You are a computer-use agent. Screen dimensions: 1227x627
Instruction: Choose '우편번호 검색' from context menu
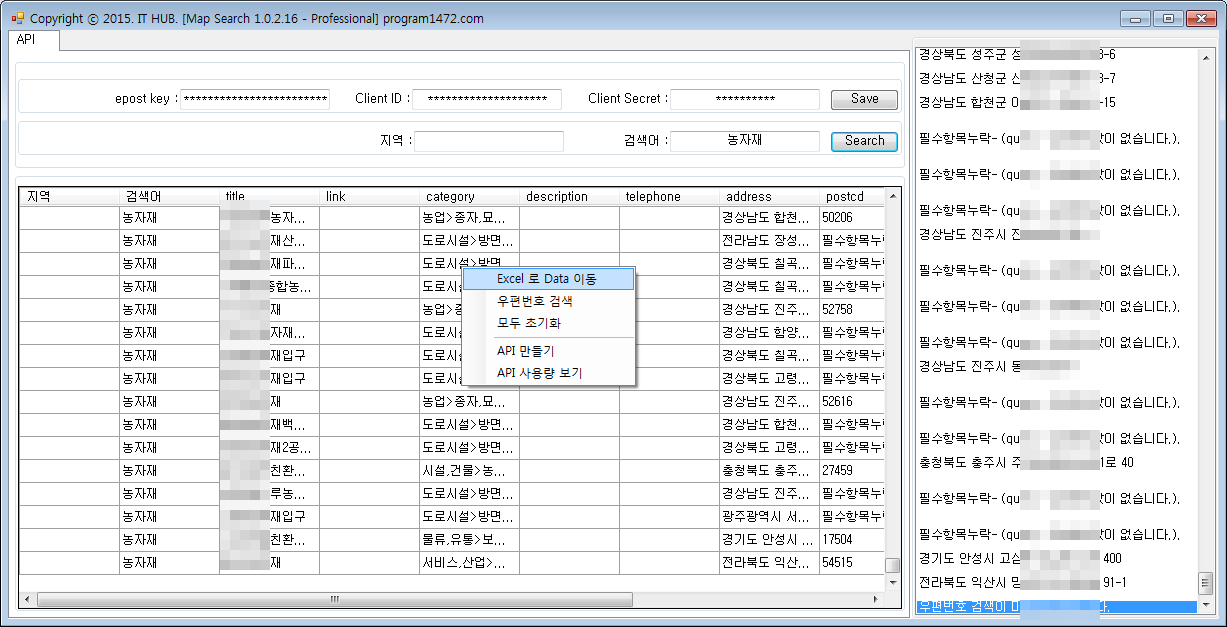pos(534,301)
